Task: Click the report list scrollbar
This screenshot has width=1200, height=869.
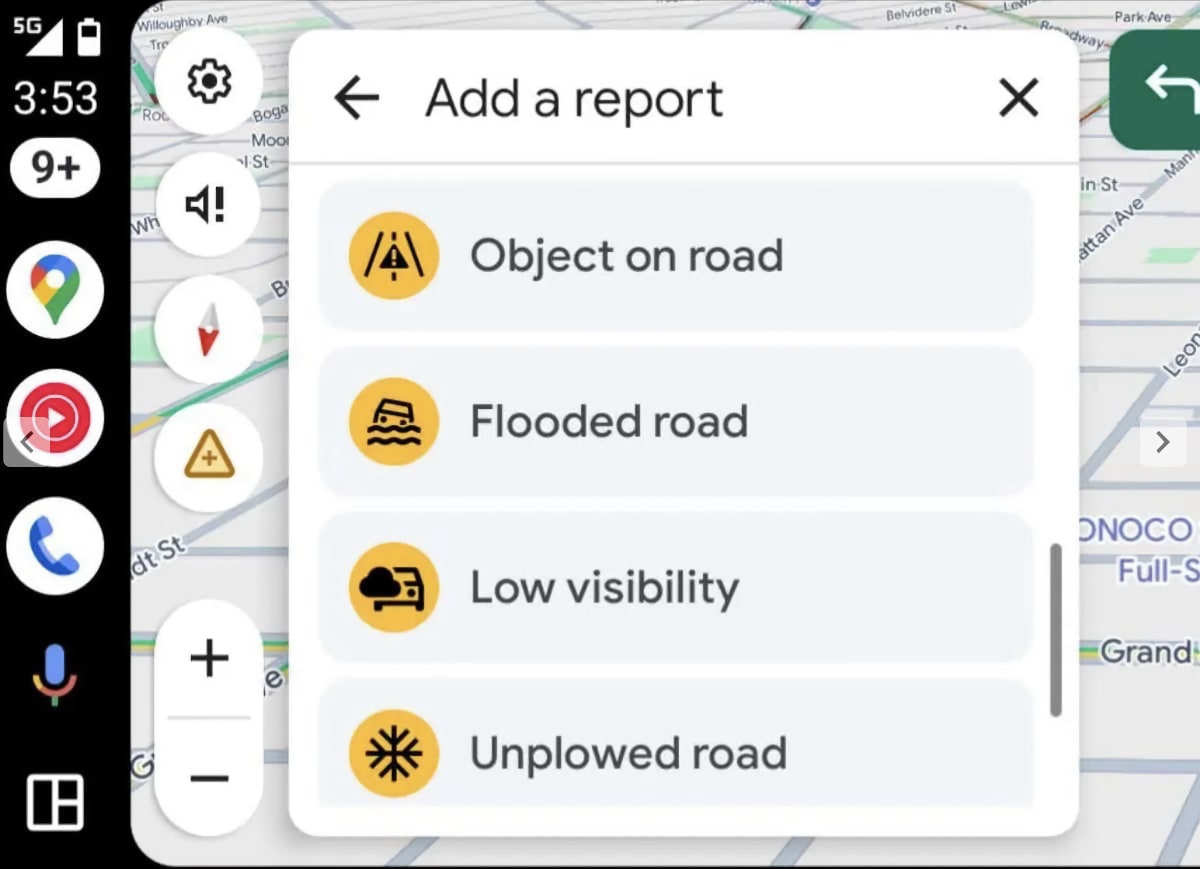Action: 1055,630
